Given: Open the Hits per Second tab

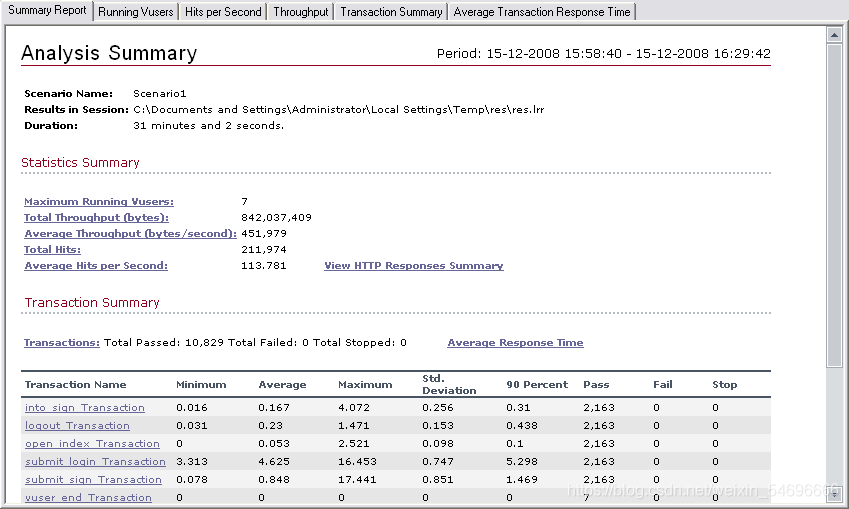Looking at the screenshot, I should tap(223, 12).
